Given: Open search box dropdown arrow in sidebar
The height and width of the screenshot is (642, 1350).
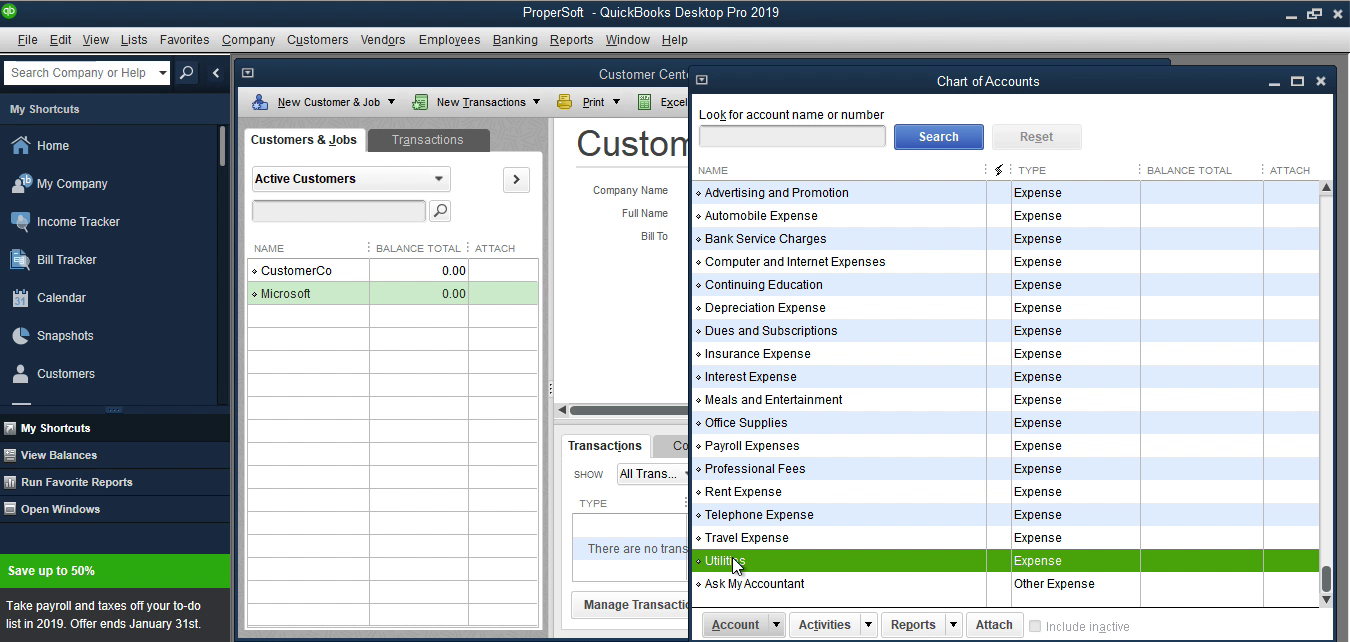Looking at the screenshot, I should (x=163, y=73).
